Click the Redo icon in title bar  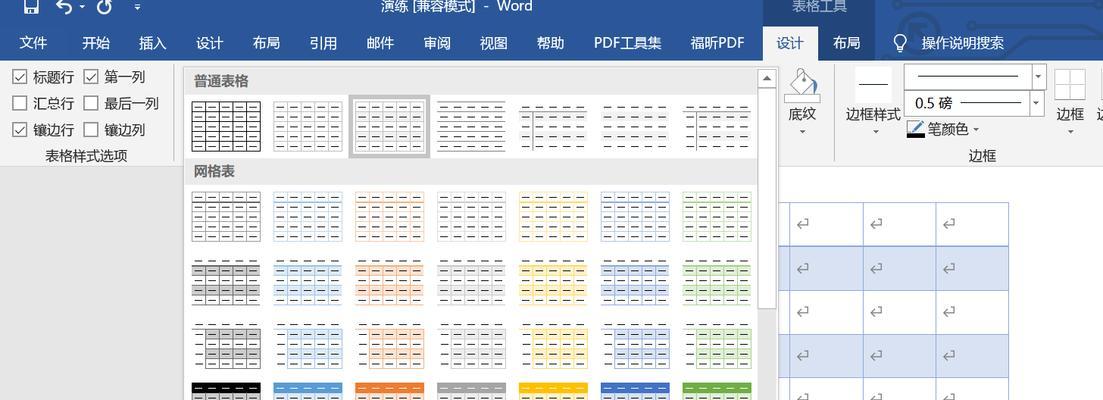coord(104,7)
